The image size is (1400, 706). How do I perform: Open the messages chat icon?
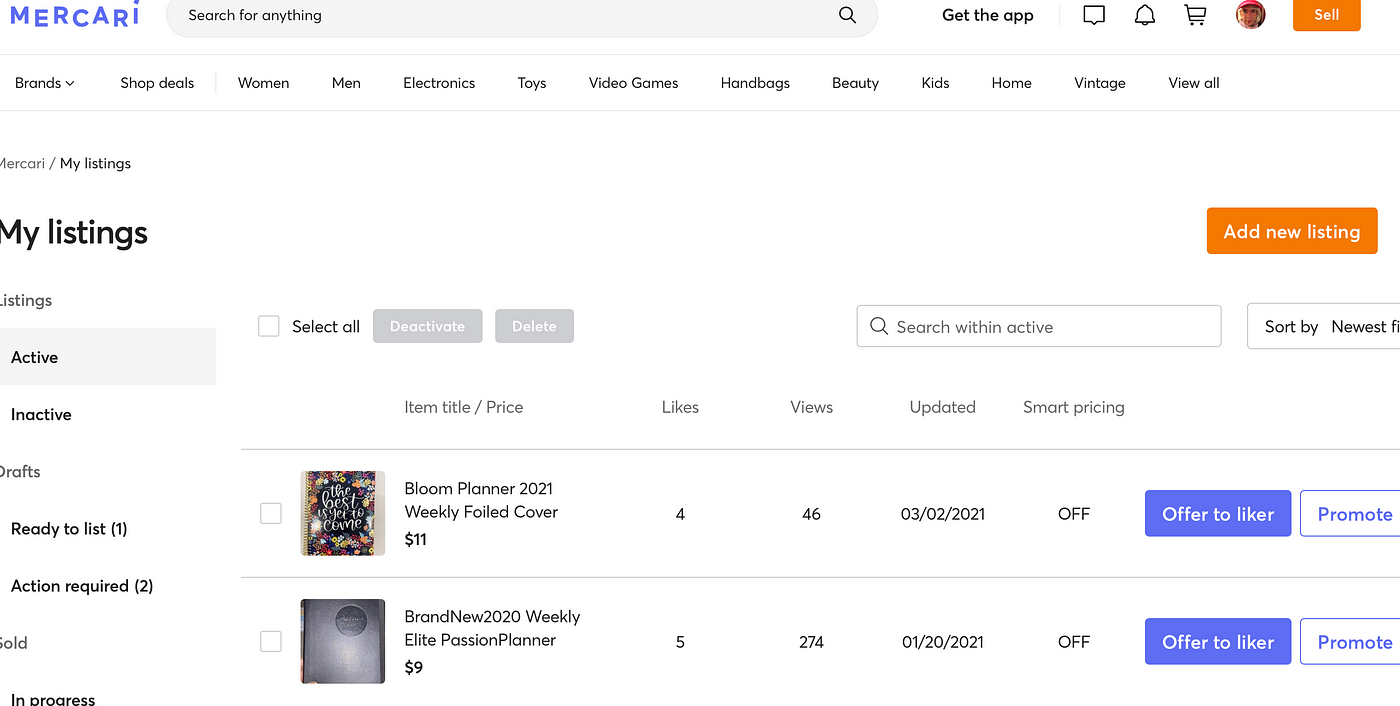click(1094, 15)
